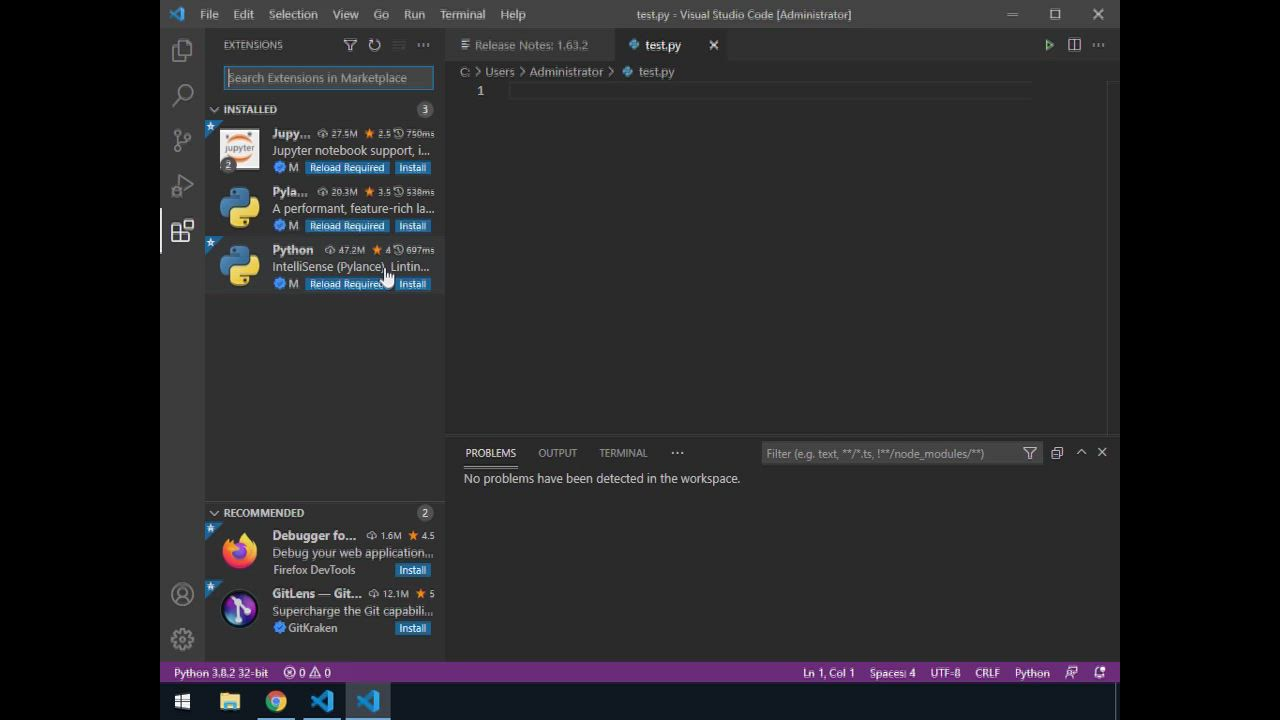Image resolution: width=1280 pixels, height=720 pixels.
Task: Click the filter extensions funnel icon
Action: coord(350,45)
